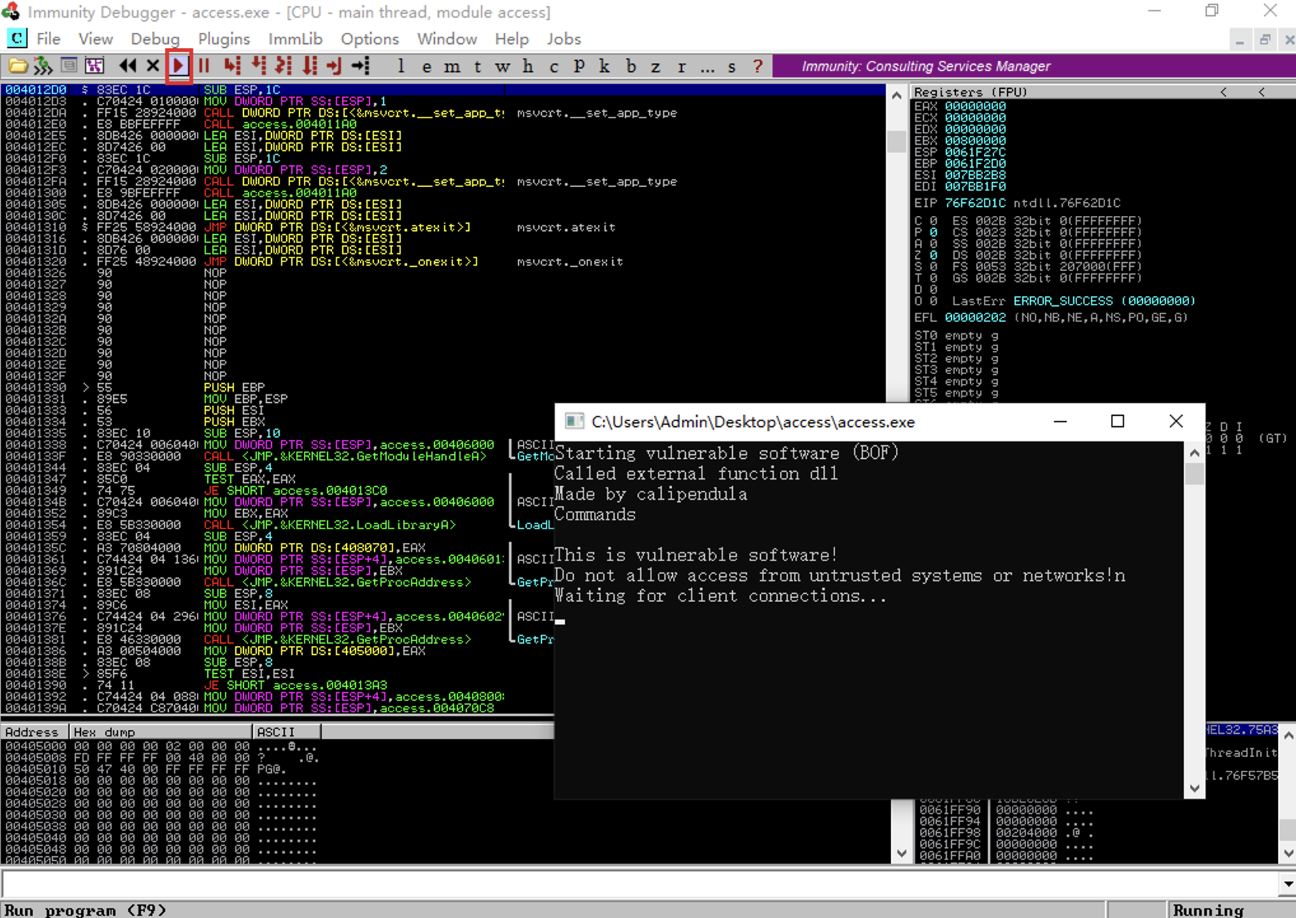Open the ImmLib menu
The height and width of the screenshot is (918, 1296).
coord(295,39)
